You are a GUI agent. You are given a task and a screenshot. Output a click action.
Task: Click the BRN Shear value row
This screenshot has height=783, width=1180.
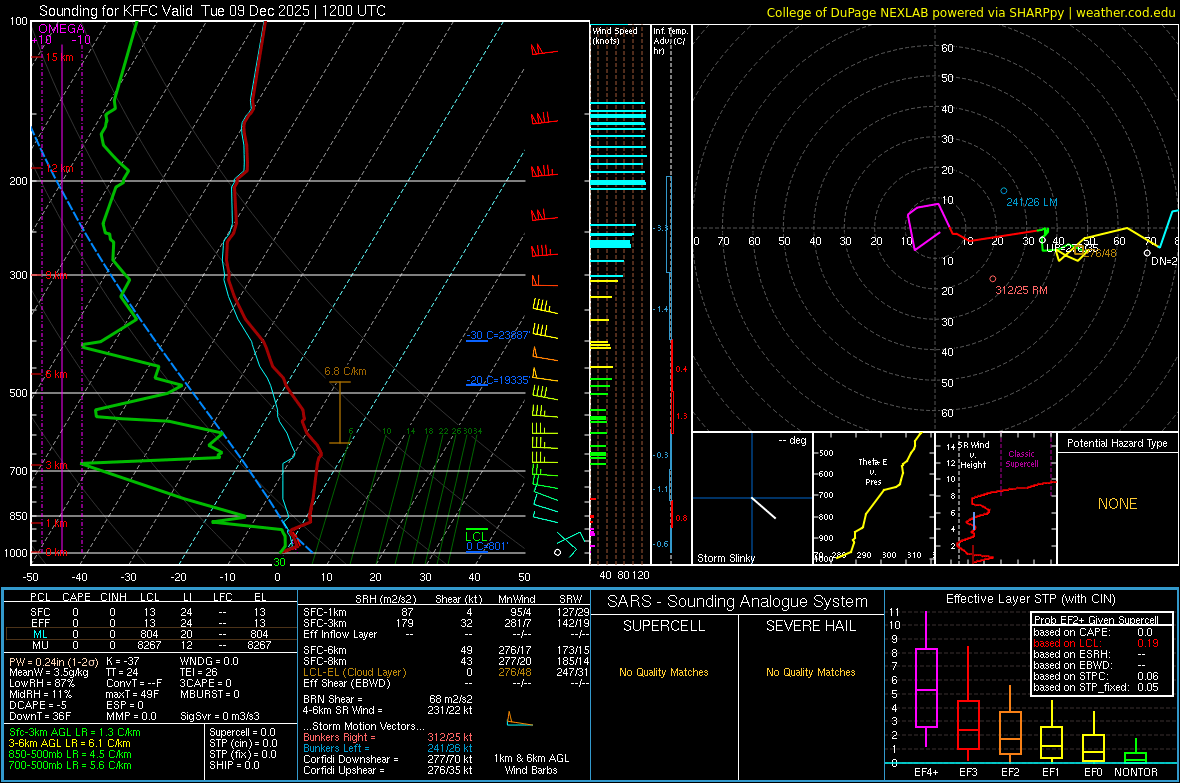(x=388, y=699)
